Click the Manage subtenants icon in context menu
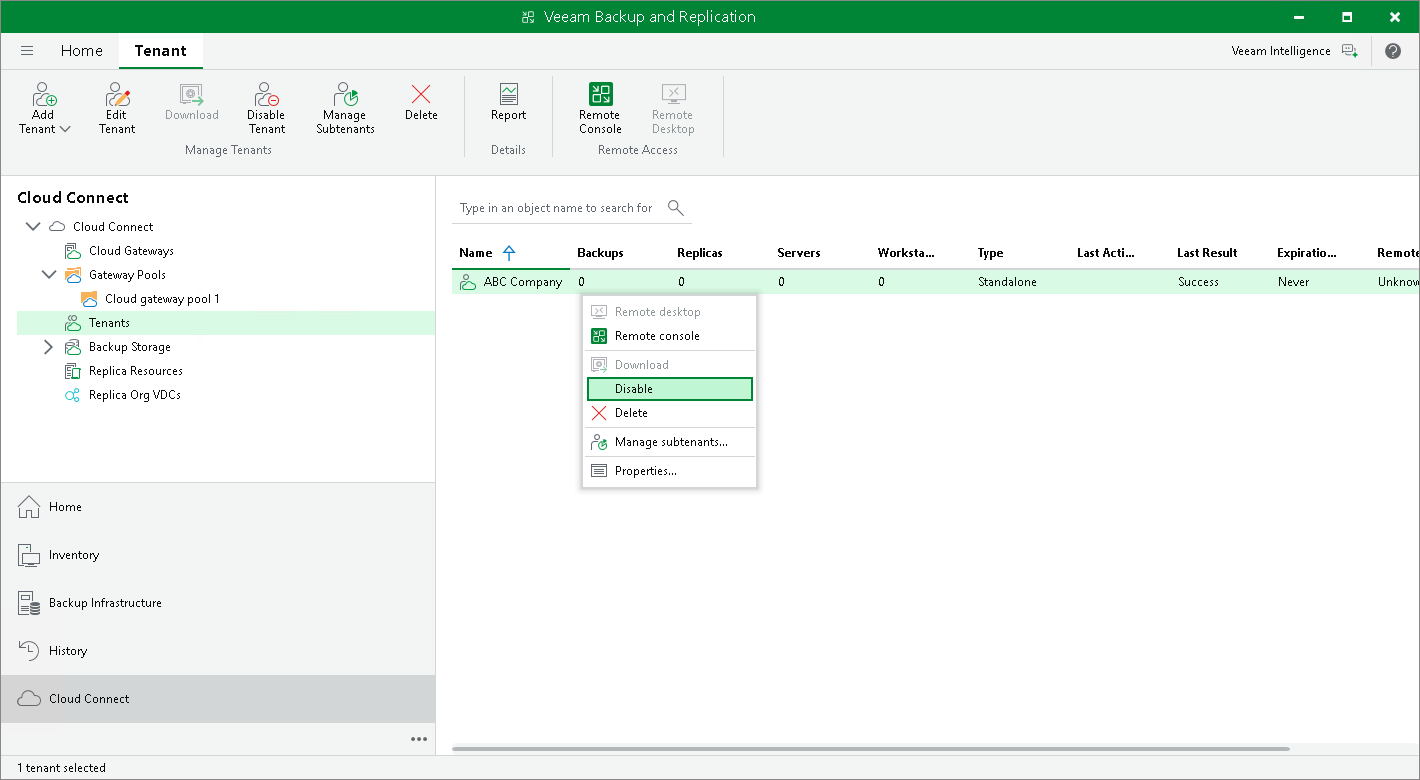Image resolution: width=1420 pixels, height=780 pixels. pyautogui.click(x=599, y=442)
